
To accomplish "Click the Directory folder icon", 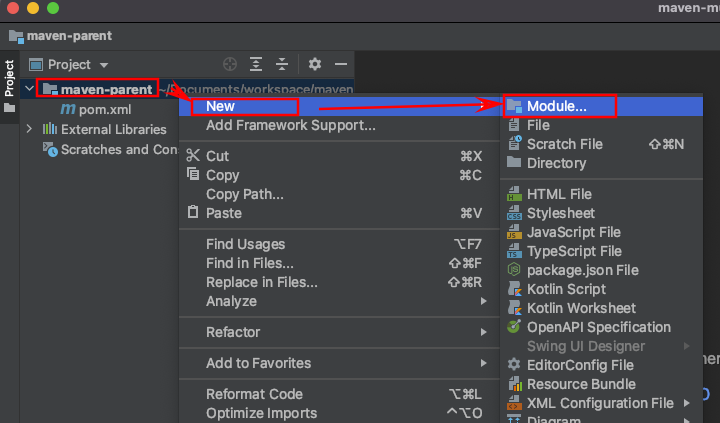I will coord(514,162).
